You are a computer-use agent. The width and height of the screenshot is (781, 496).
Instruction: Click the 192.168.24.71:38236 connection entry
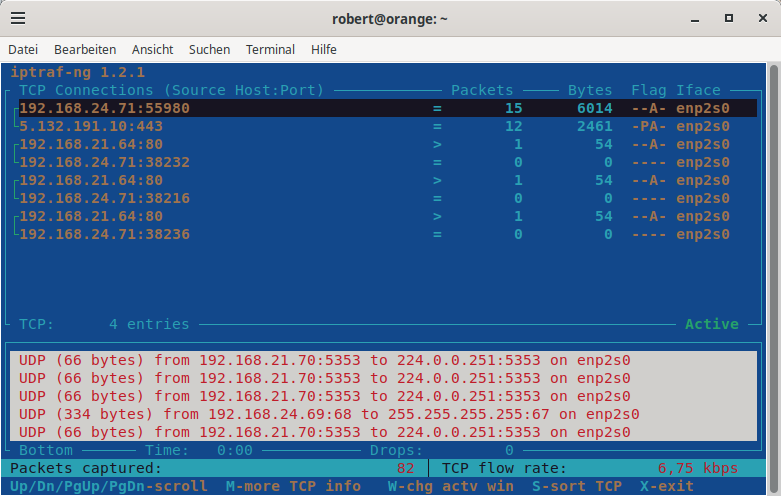pyautogui.click(x=105, y=234)
